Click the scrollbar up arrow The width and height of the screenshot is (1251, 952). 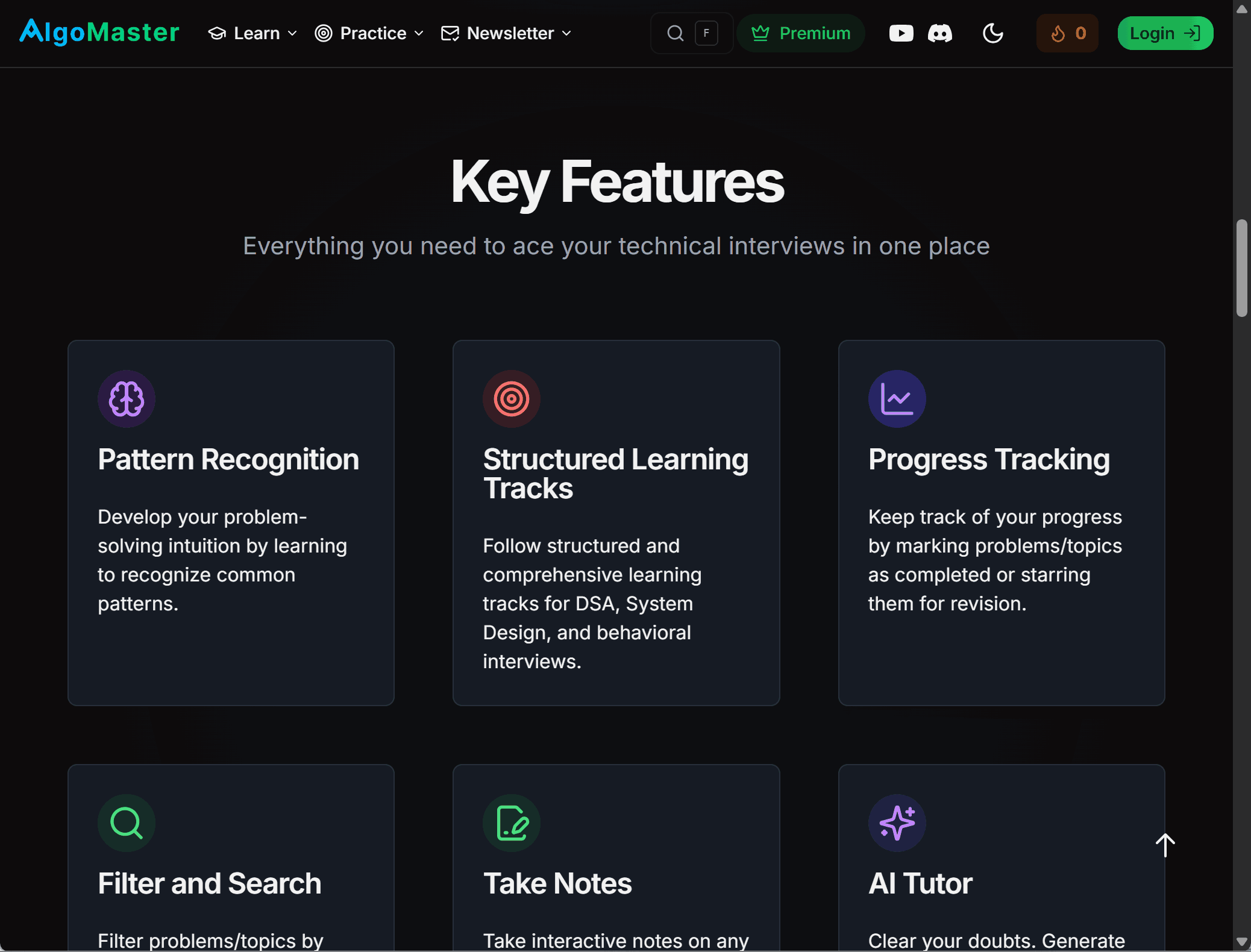point(1241,8)
